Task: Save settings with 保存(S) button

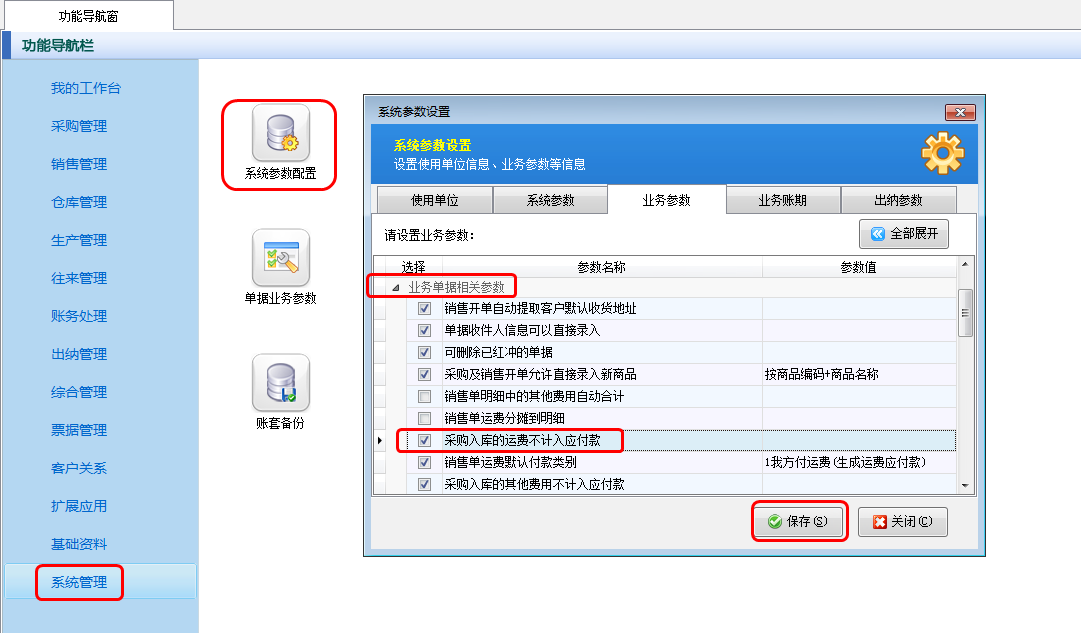Action: (x=798, y=522)
